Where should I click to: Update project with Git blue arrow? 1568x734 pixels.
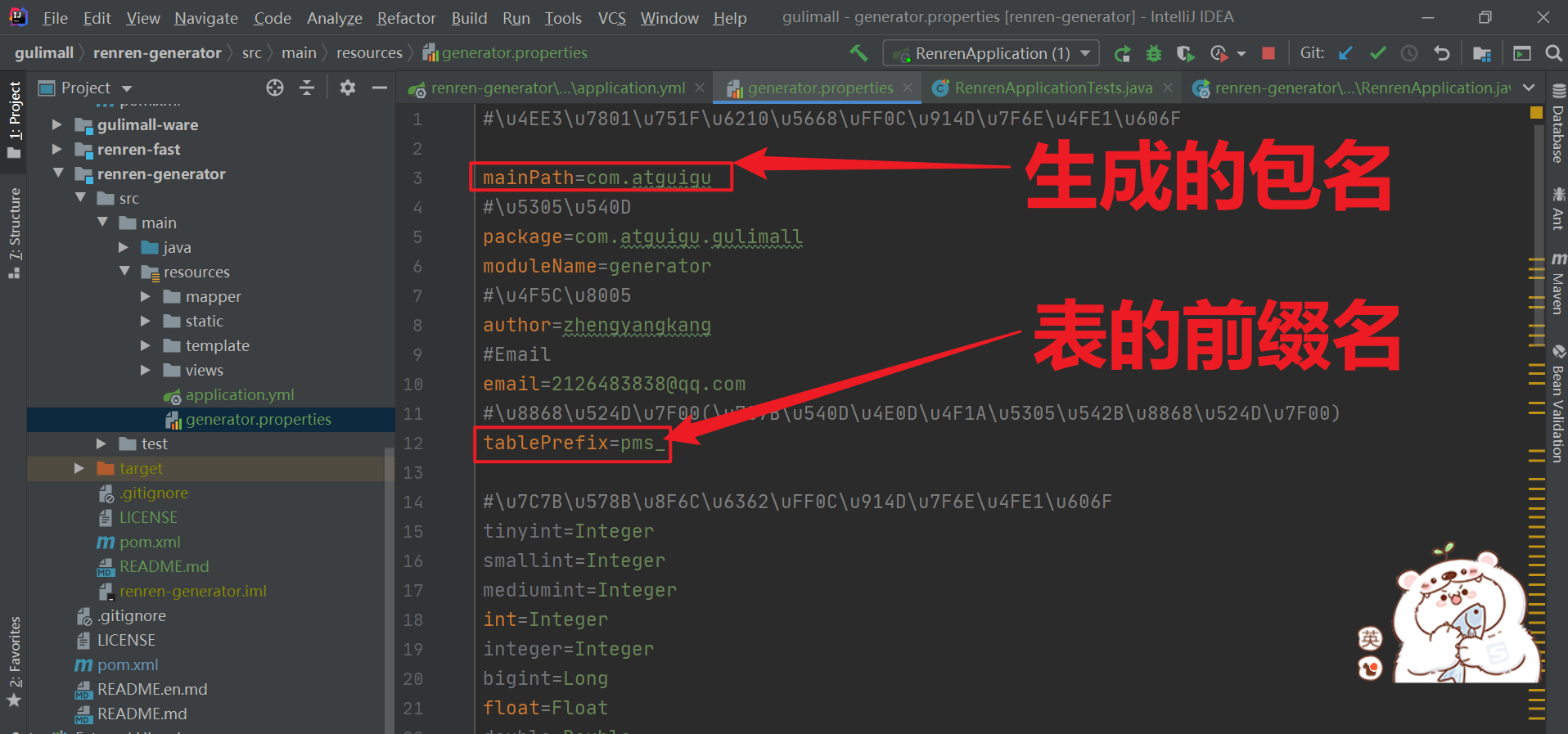pyautogui.click(x=1345, y=53)
